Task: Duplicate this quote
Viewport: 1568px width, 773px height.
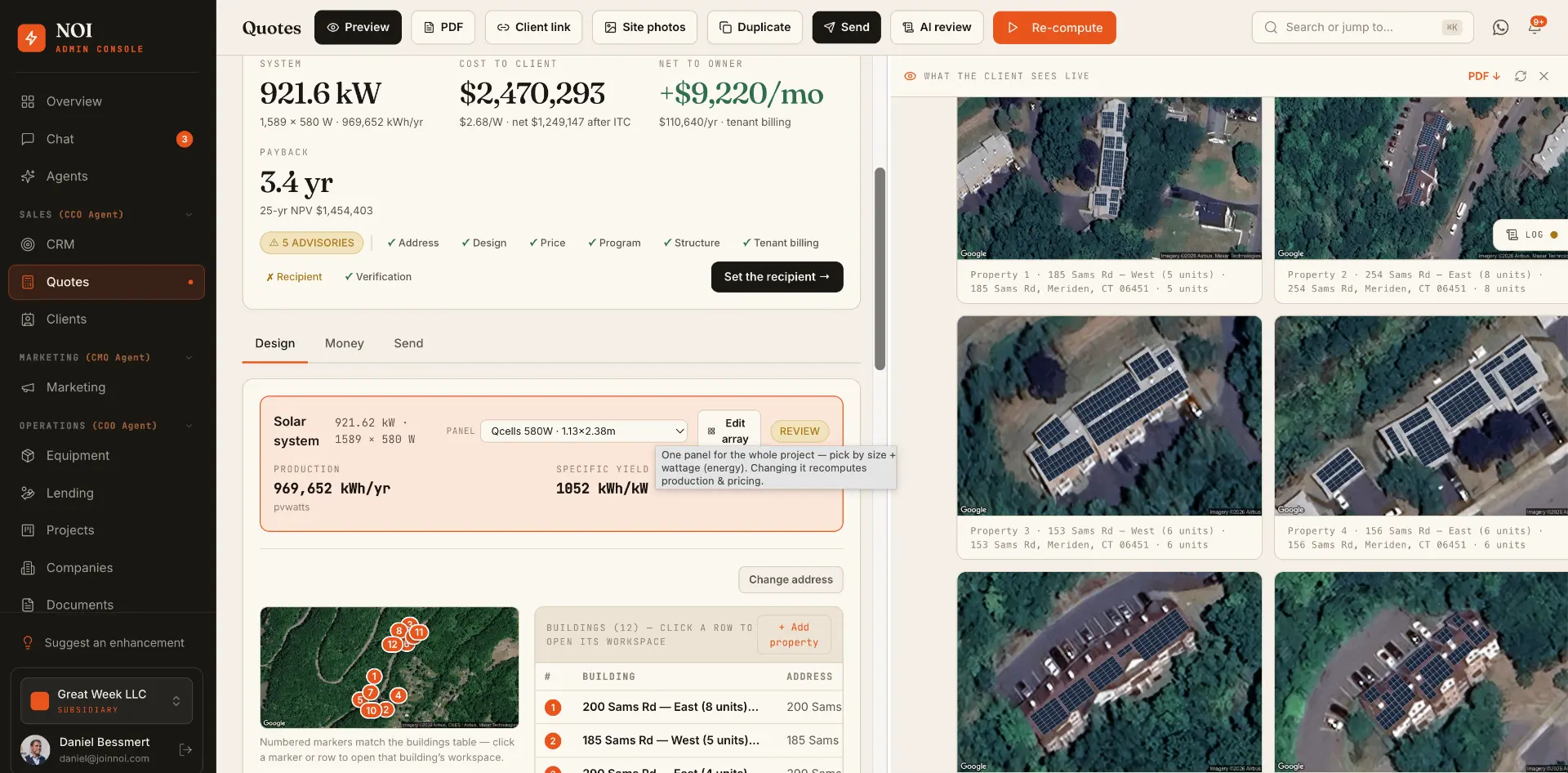Action: coord(755,28)
